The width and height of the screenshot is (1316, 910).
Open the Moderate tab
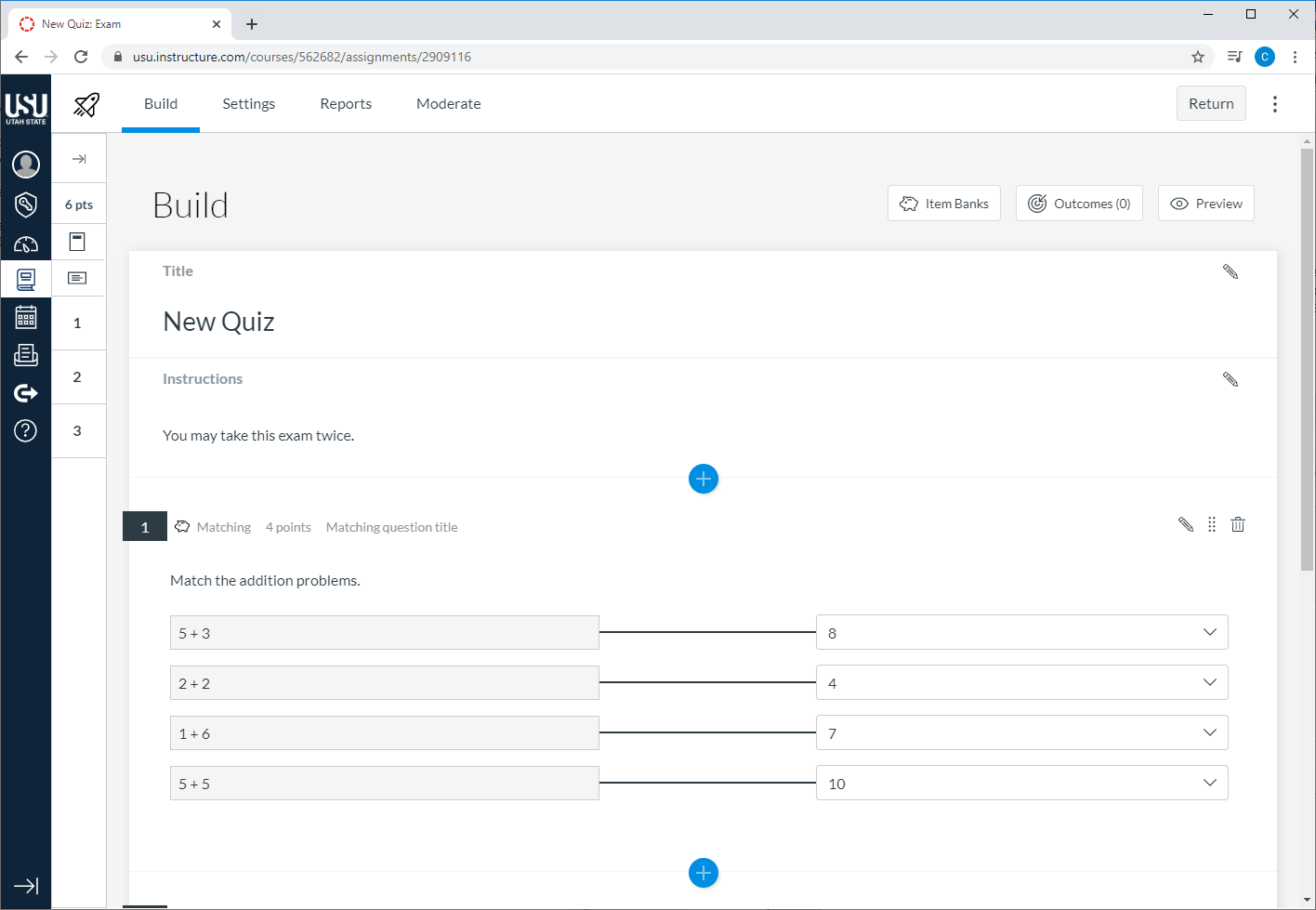449,103
